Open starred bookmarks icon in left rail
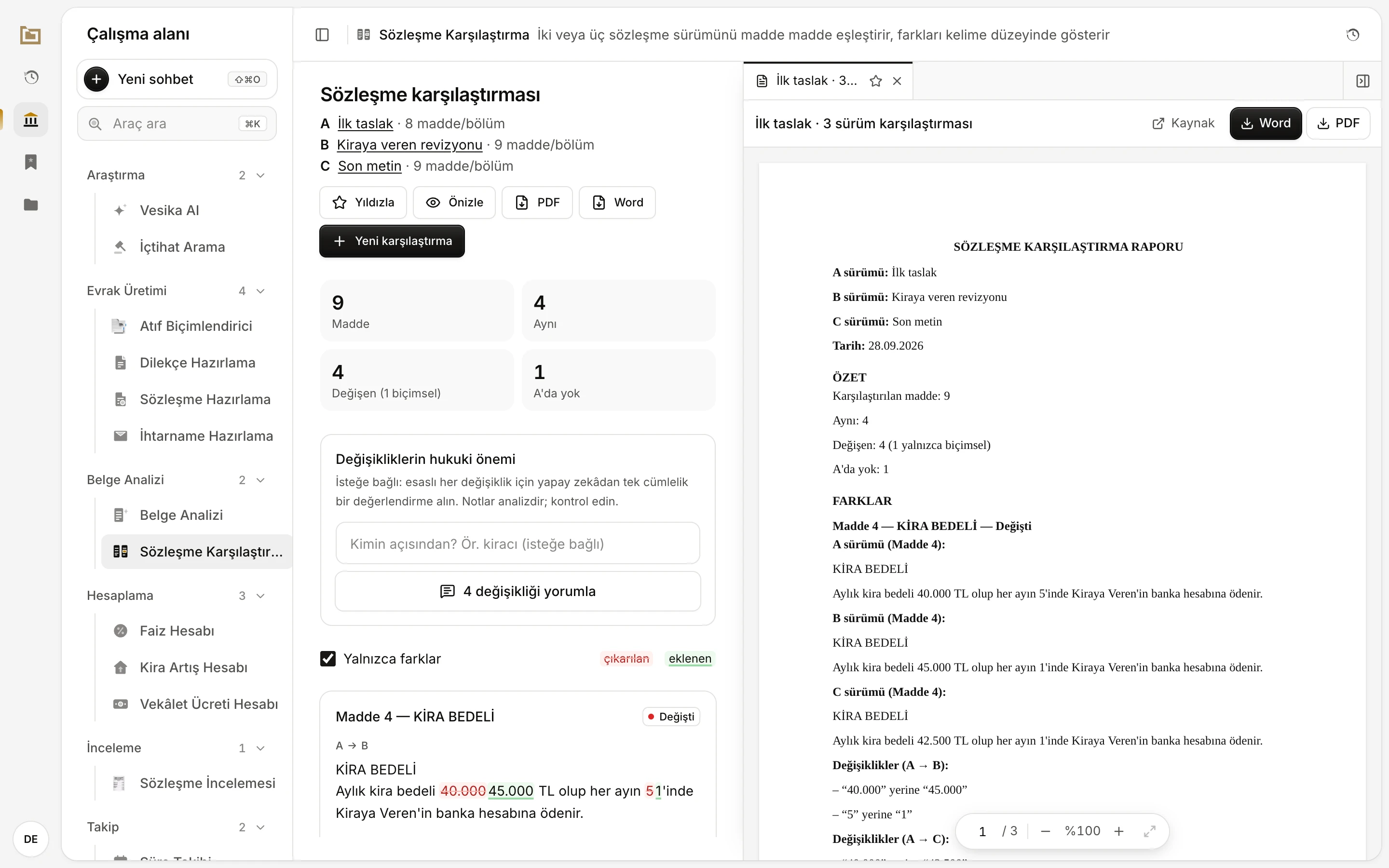The image size is (1389, 868). [31, 162]
